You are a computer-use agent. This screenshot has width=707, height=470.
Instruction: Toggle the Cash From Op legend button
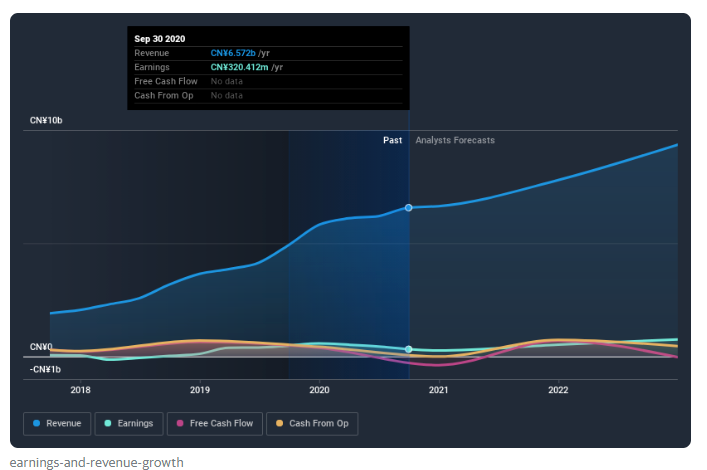[x=311, y=424]
